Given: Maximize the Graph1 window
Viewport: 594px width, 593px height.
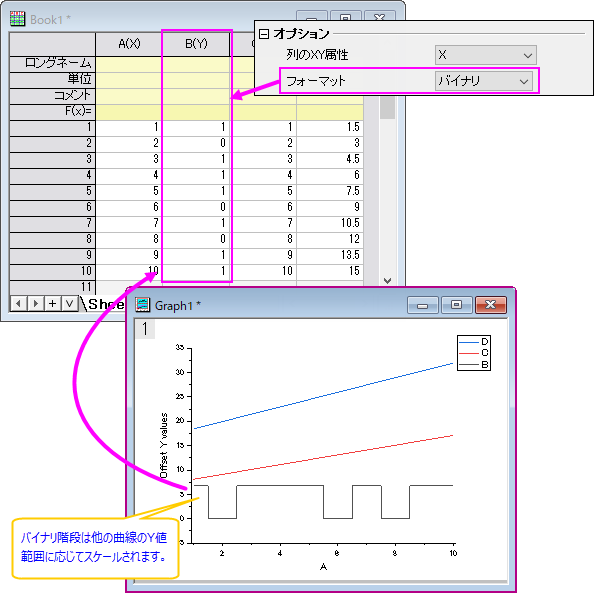Looking at the screenshot, I should tap(456, 305).
